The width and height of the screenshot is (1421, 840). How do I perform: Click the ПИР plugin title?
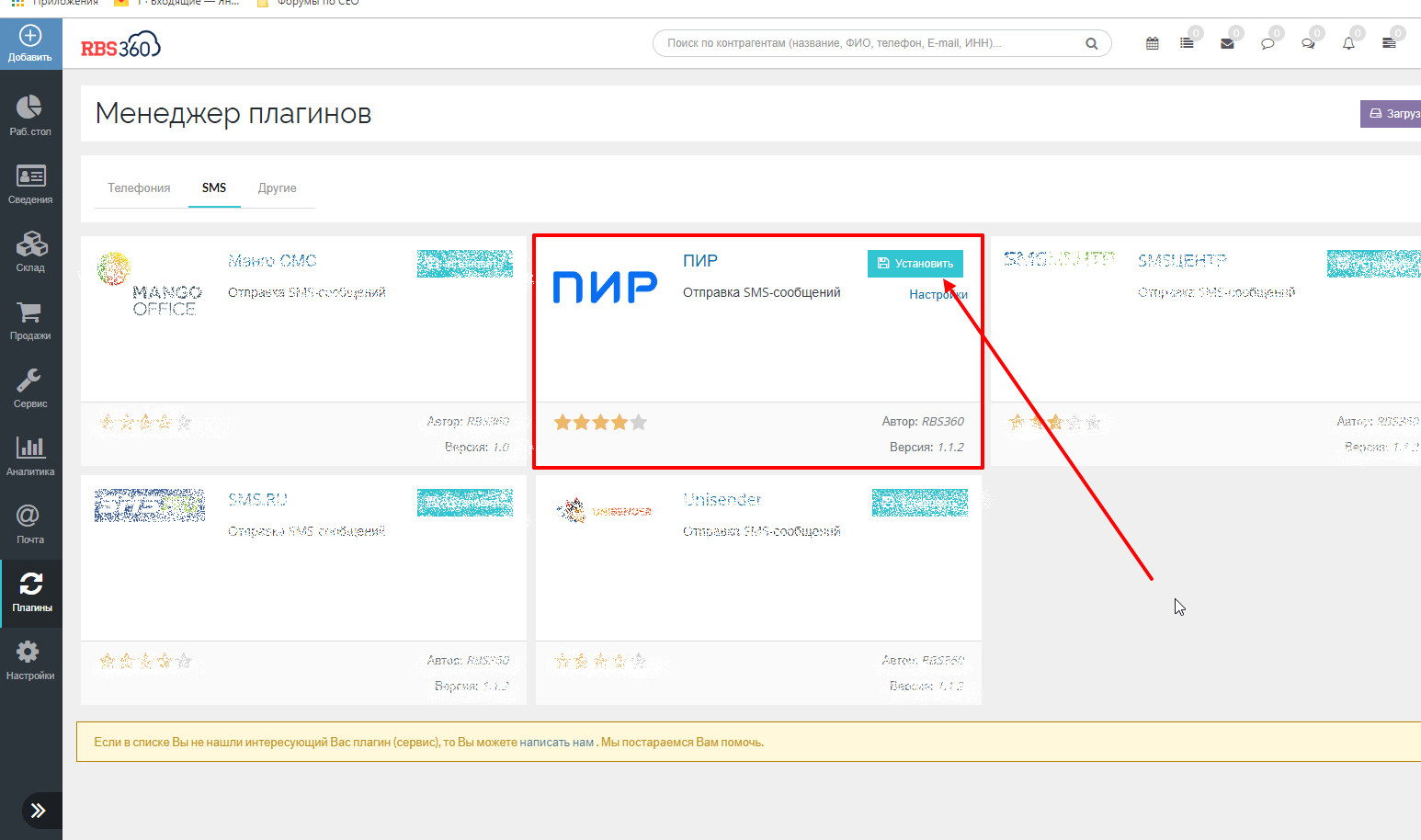pyautogui.click(x=700, y=261)
